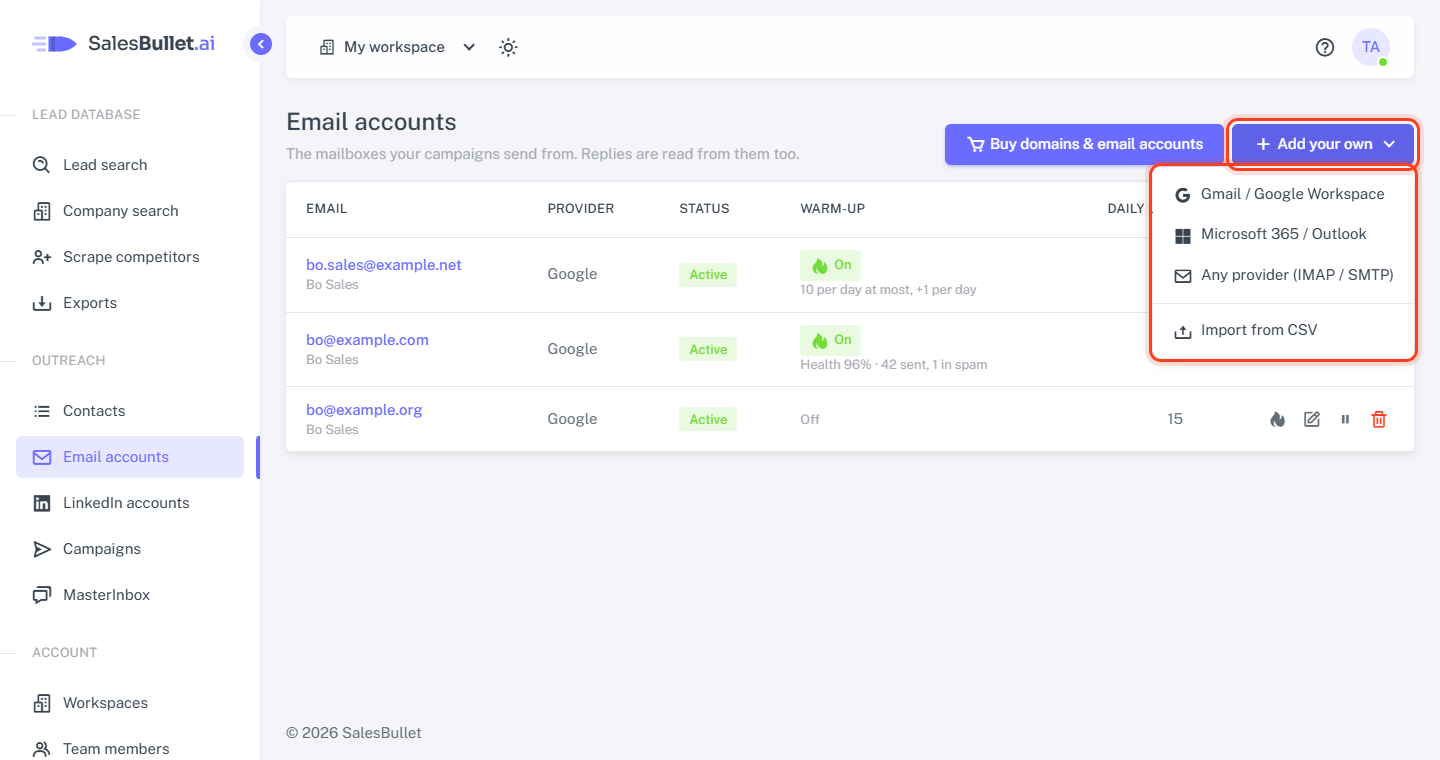This screenshot has height=760, width=1440.
Task: Expand the My workspace dropdown
Action: 397,47
